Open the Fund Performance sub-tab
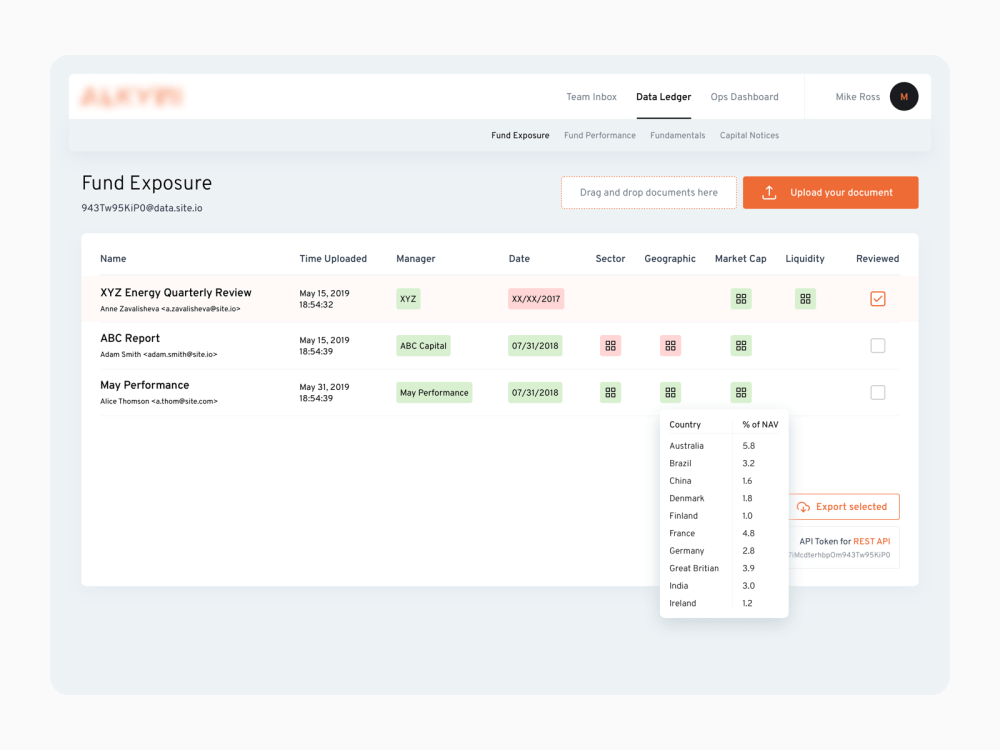Image resolution: width=1000 pixels, height=750 pixels. tap(600, 135)
